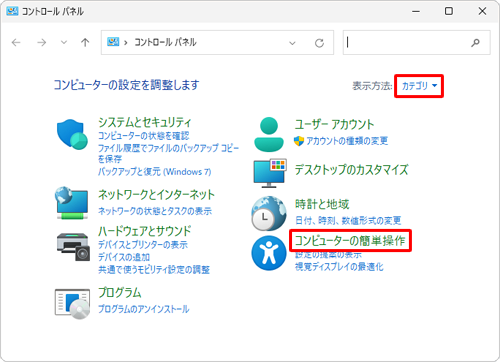Minimize the Control Panel window
The image size is (500, 362).
tap(416, 11)
